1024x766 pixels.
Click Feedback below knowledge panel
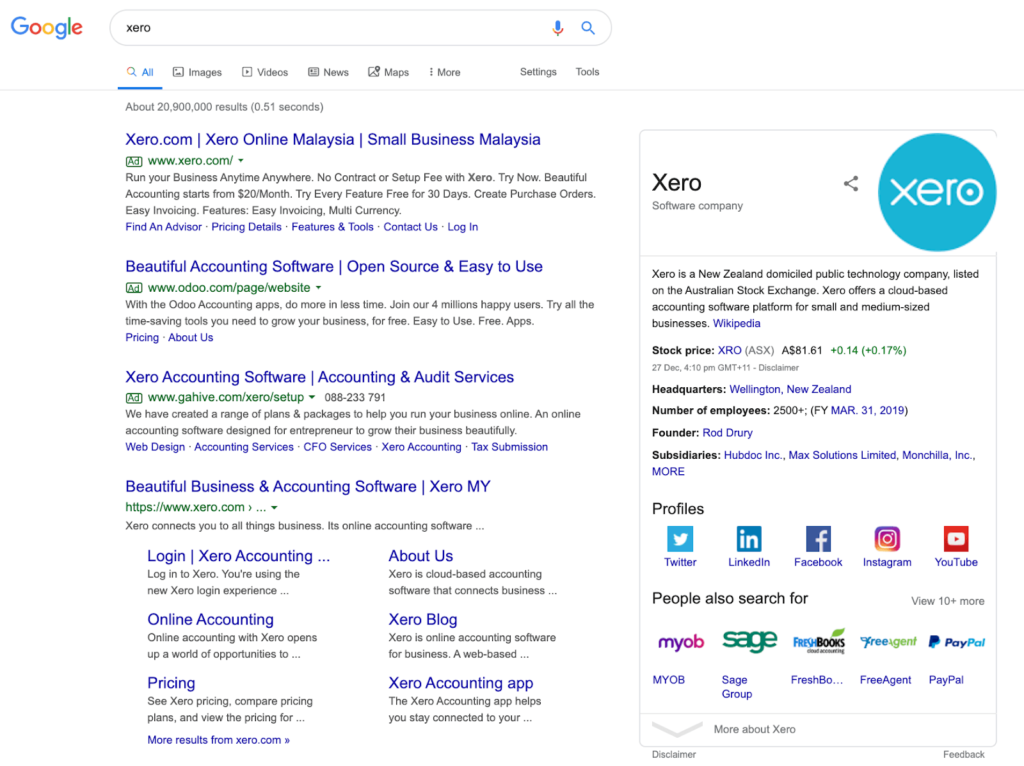pyautogui.click(x=963, y=754)
